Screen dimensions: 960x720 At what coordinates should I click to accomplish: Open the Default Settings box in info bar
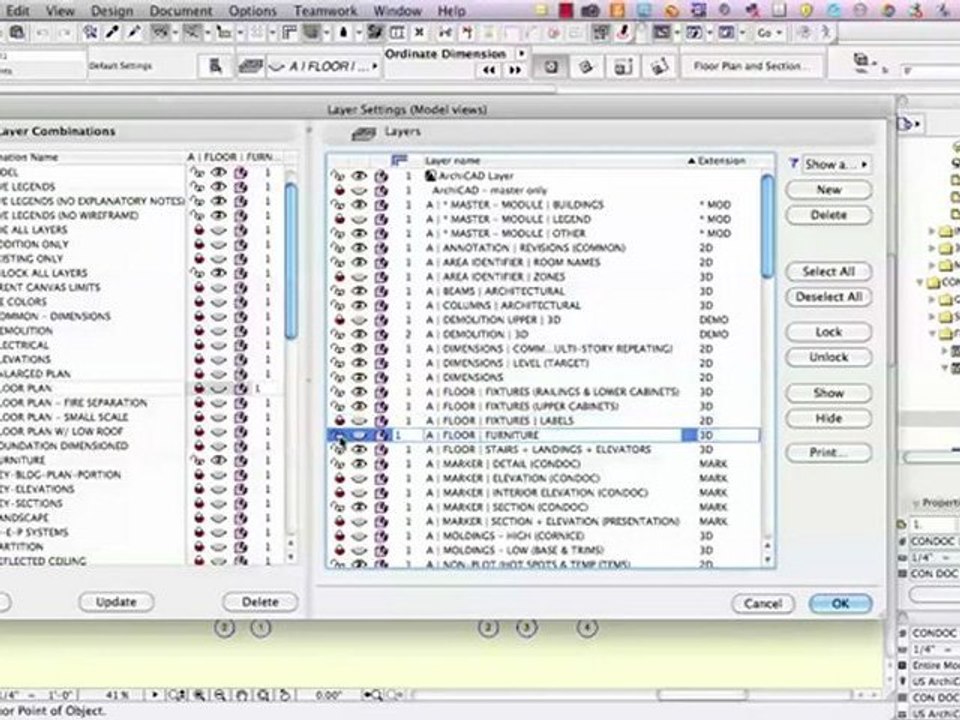tap(120, 66)
